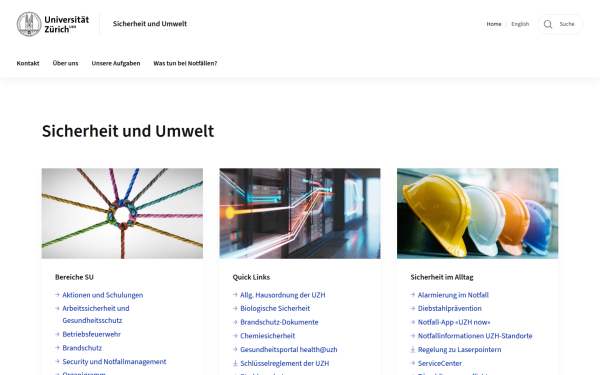
Task: Click the hard hats image
Action: point(478,214)
